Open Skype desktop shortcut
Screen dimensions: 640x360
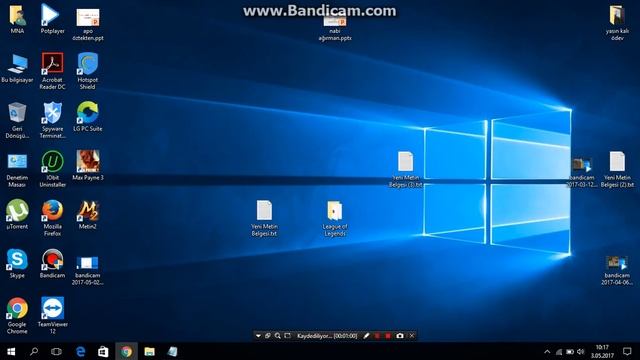point(17,263)
